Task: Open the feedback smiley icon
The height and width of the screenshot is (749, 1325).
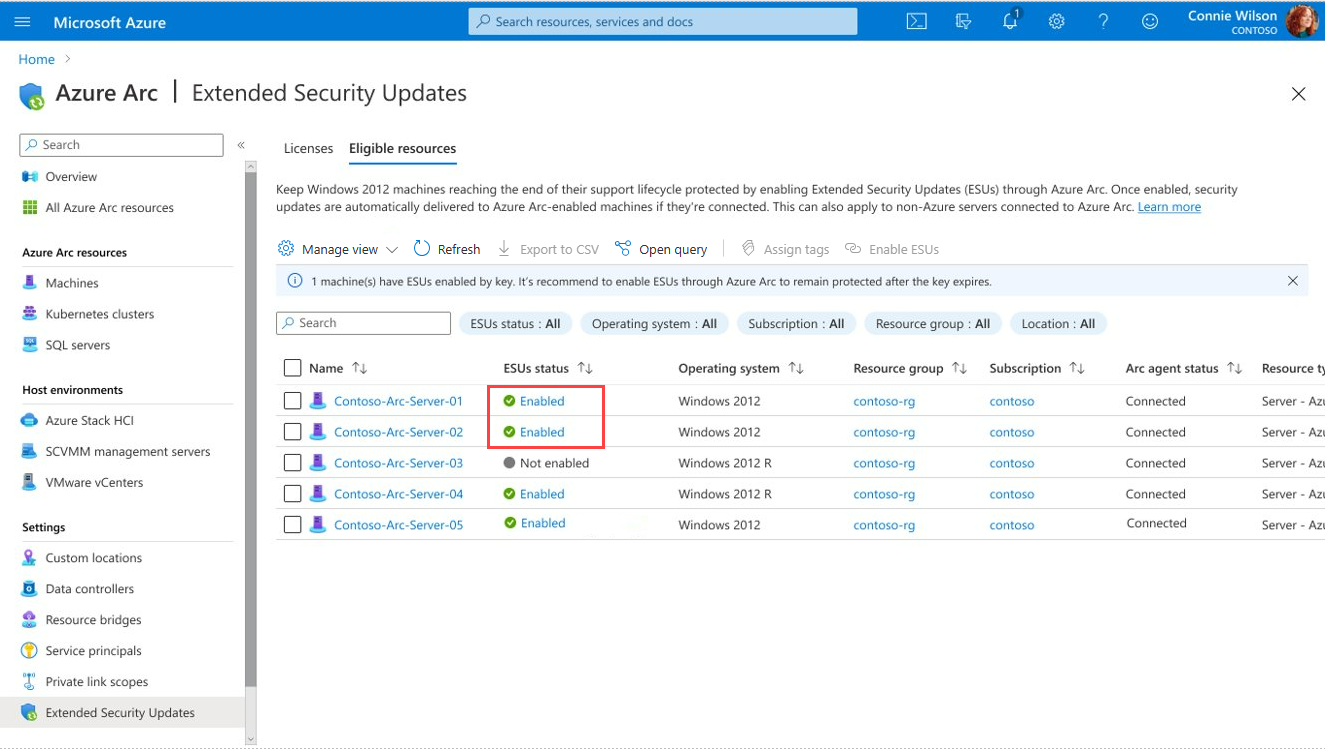Action: pos(1150,21)
